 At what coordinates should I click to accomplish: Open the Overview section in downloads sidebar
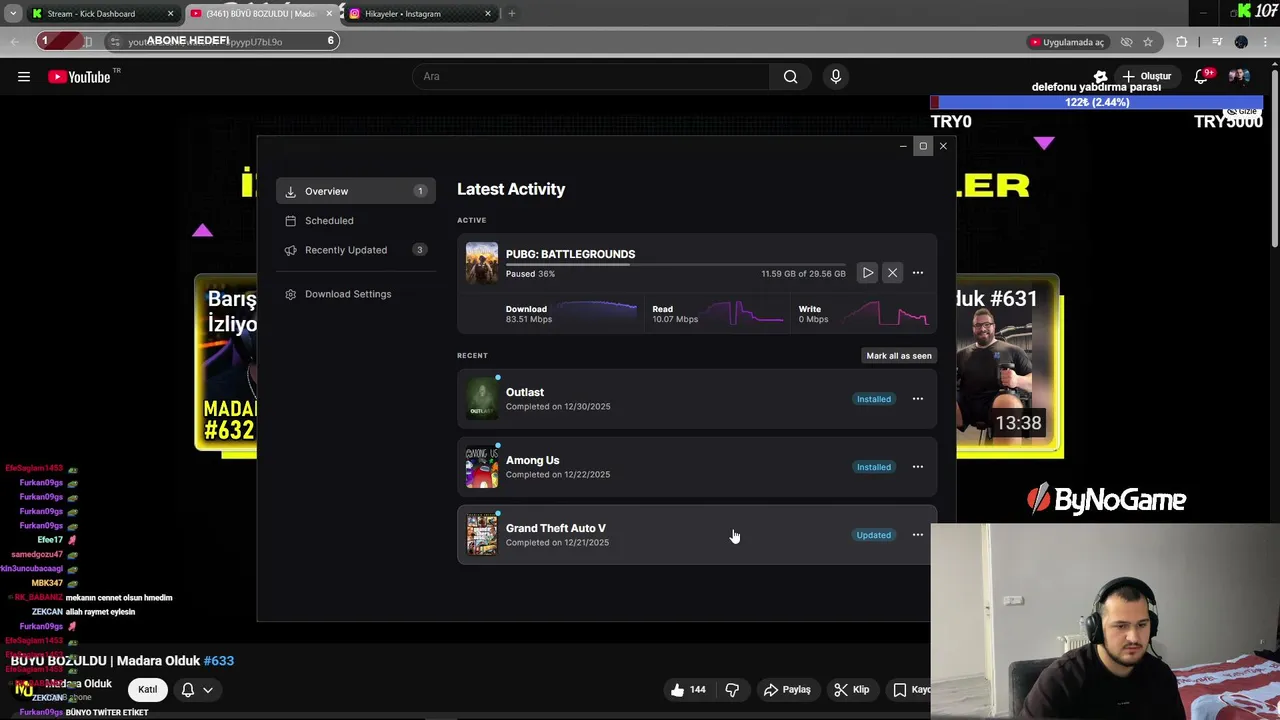[x=355, y=191]
